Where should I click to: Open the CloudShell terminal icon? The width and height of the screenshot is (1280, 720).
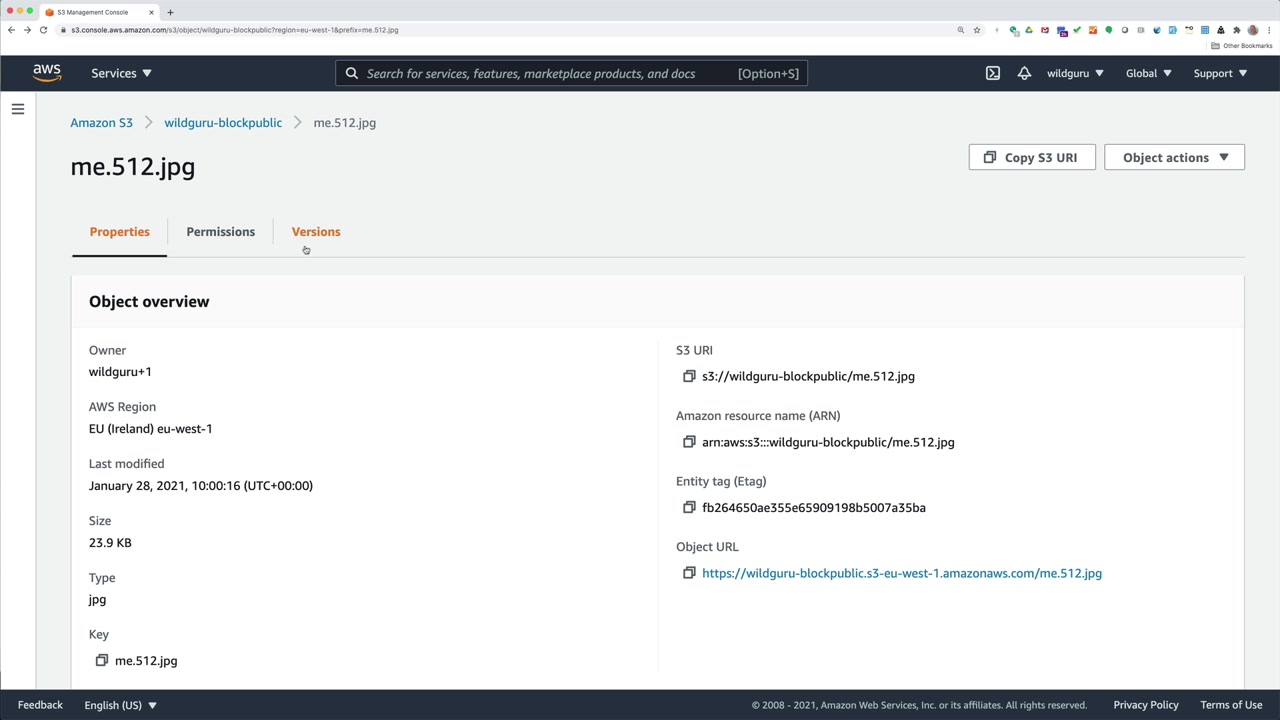coord(992,73)
